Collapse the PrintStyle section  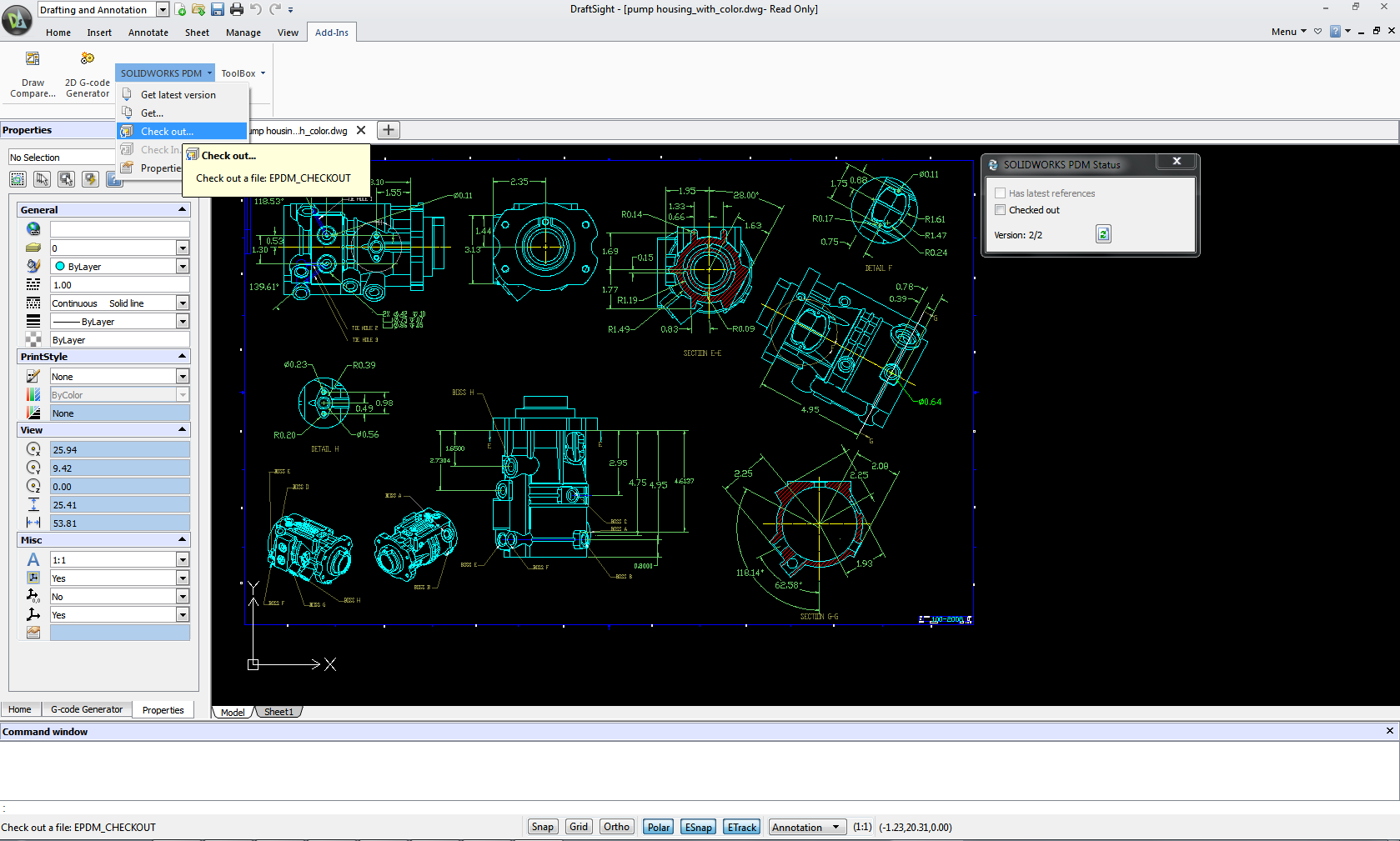(182, 356)
